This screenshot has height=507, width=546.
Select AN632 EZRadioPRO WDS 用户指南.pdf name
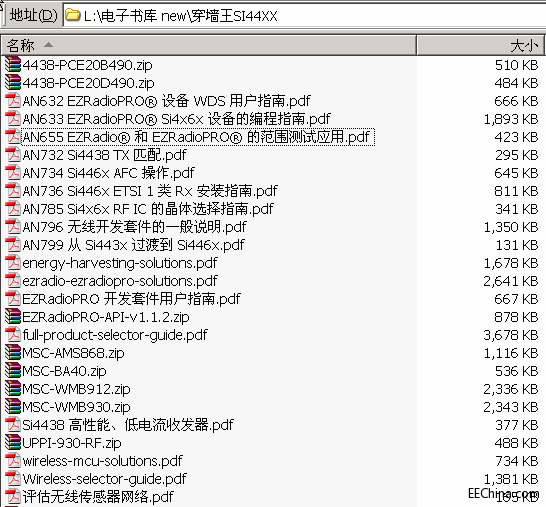tap(166, 101)
